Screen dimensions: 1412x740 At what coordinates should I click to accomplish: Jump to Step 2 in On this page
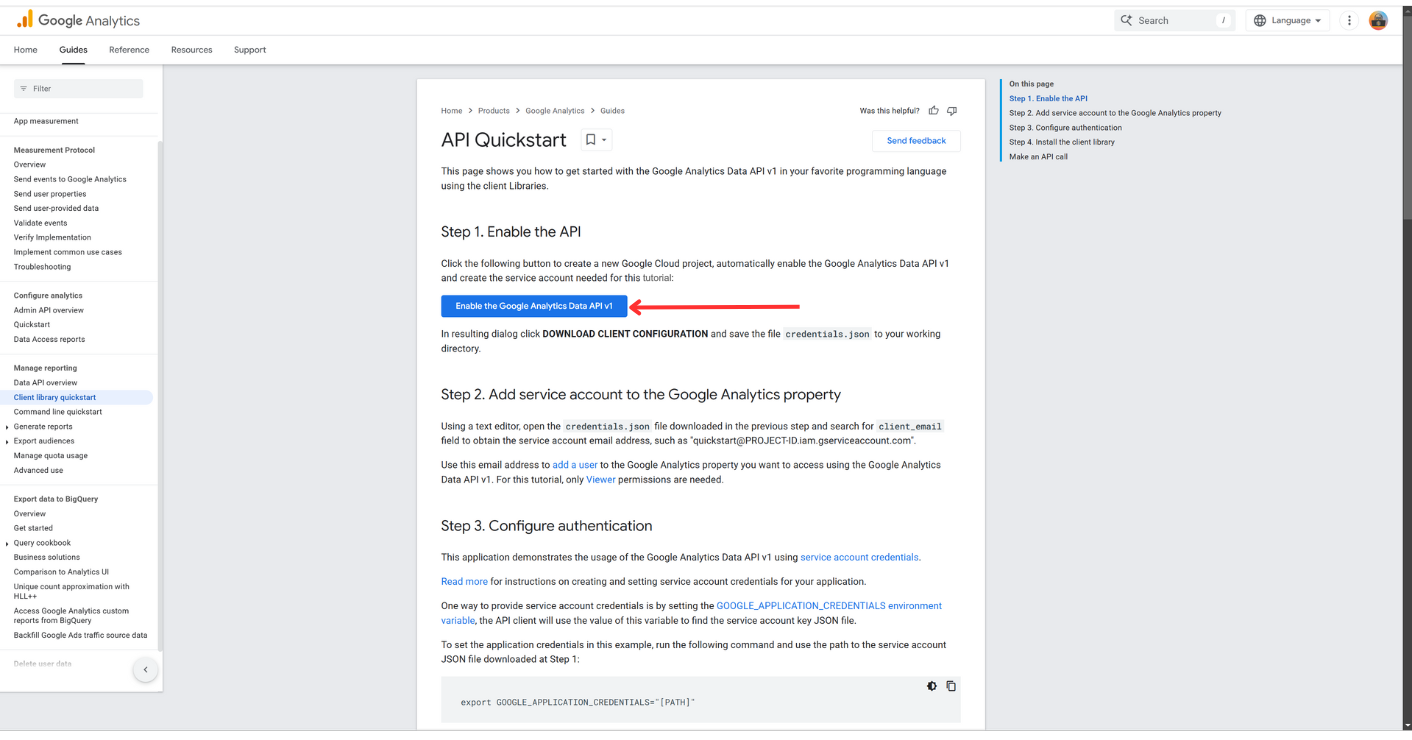point(1115,113)
